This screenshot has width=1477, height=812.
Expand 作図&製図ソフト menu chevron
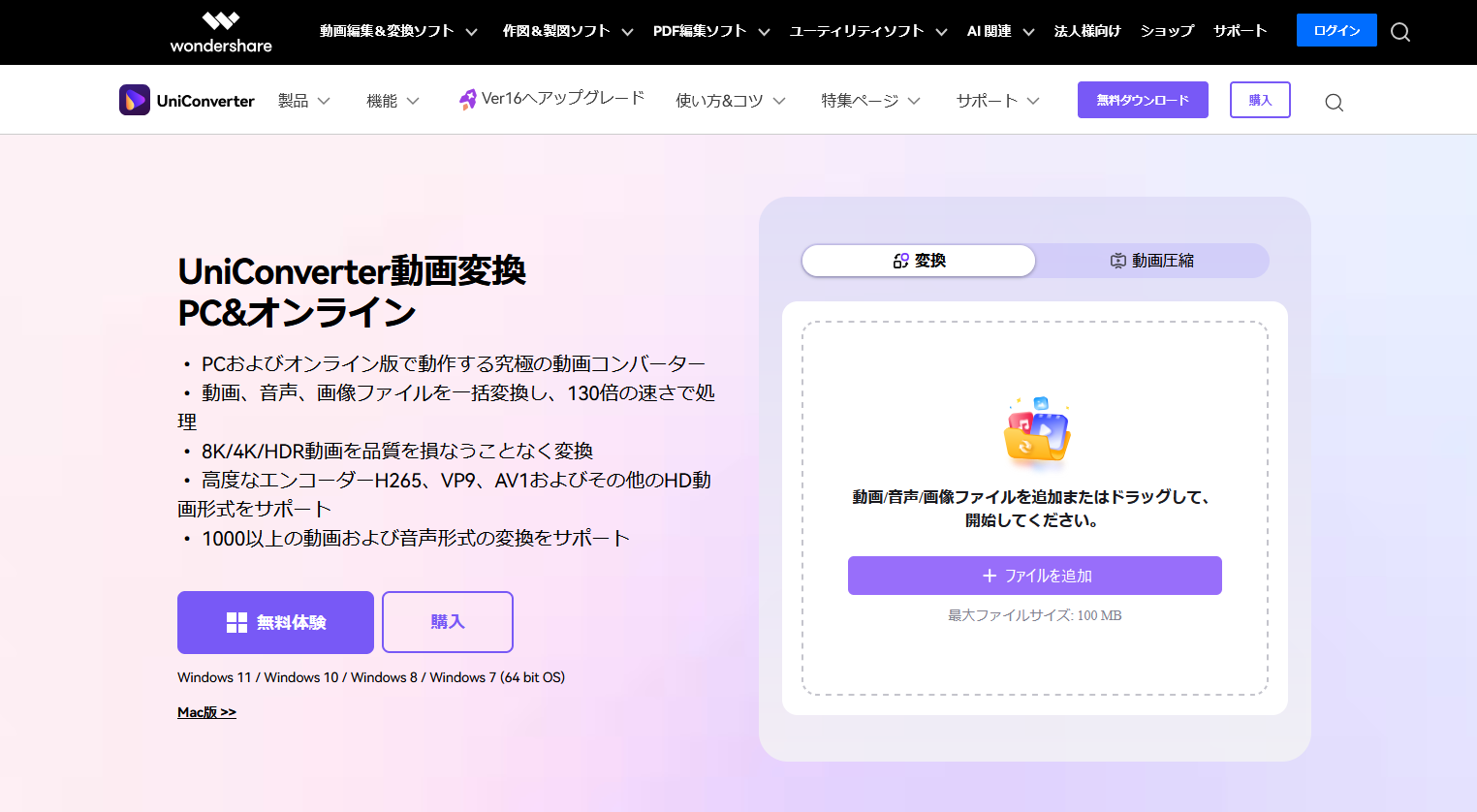627,32
